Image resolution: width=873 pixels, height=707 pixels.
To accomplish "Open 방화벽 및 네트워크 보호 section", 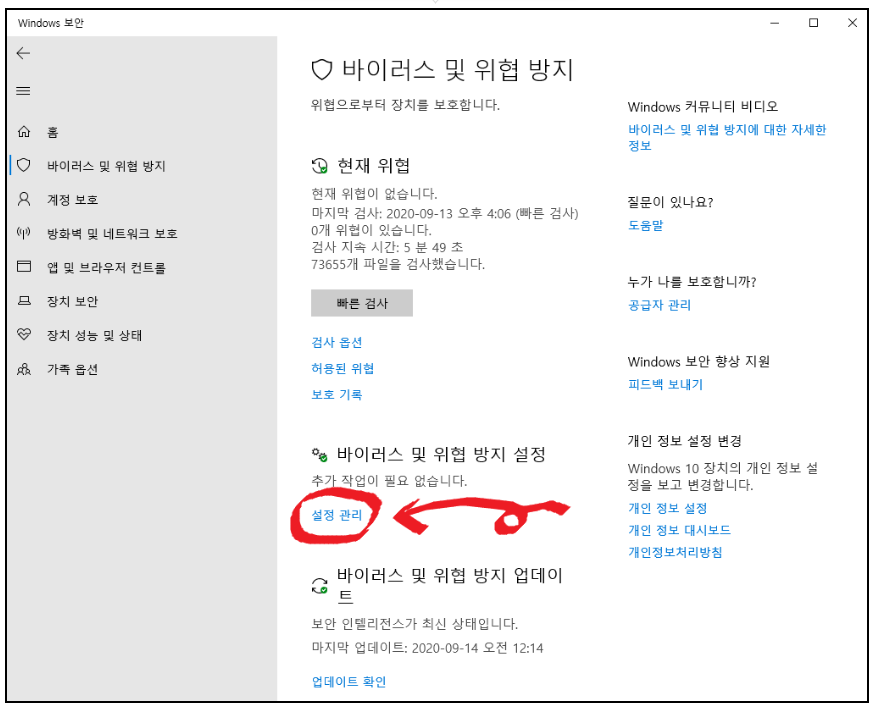I will point(112,234).
